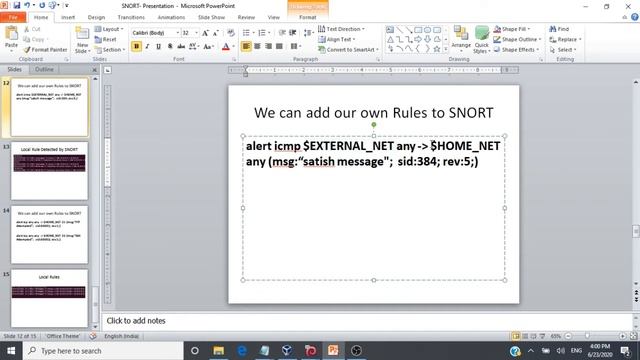Open Character Spacing options

[x=194, y=46]
